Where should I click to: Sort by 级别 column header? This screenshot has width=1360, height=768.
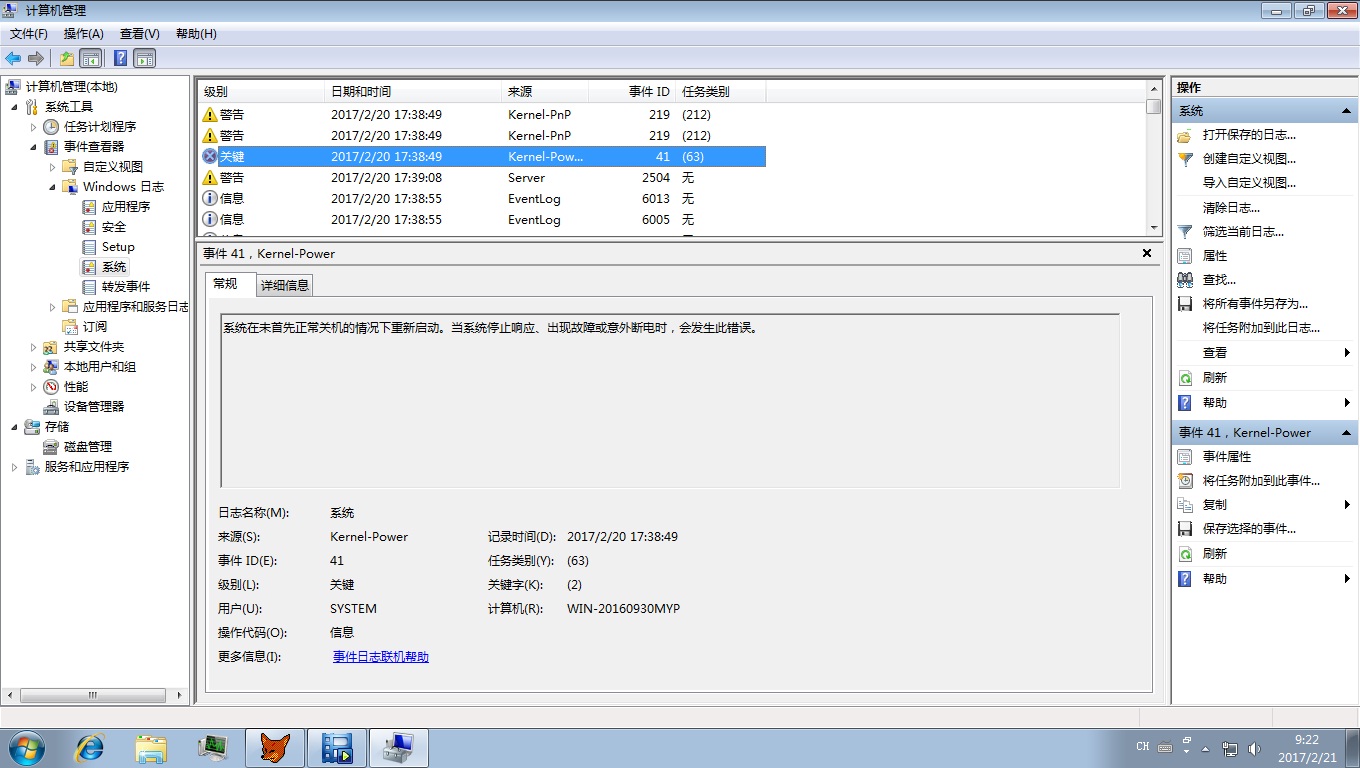261,91
